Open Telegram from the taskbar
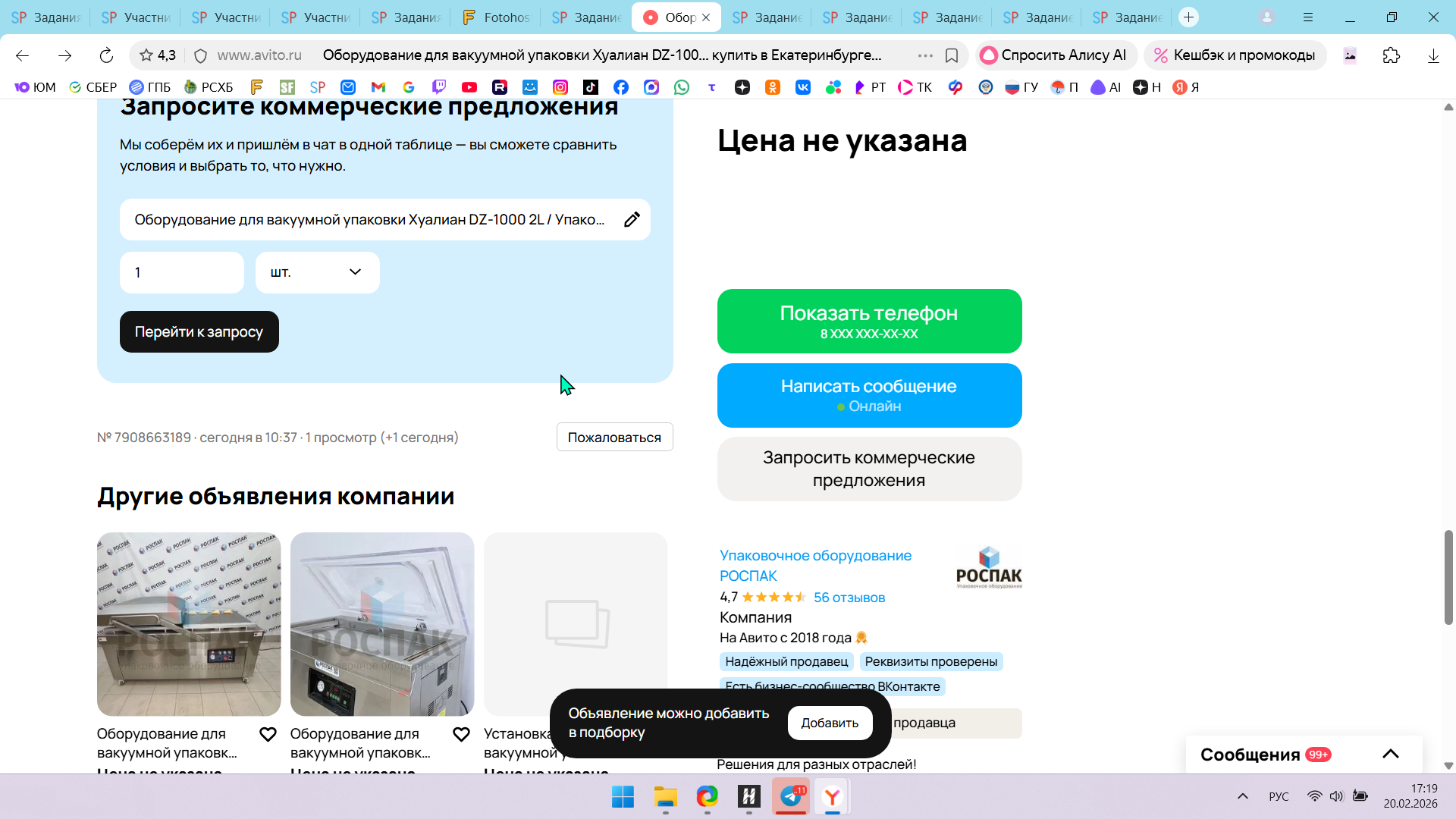The image size is (1456, 819). pos(791,796)
